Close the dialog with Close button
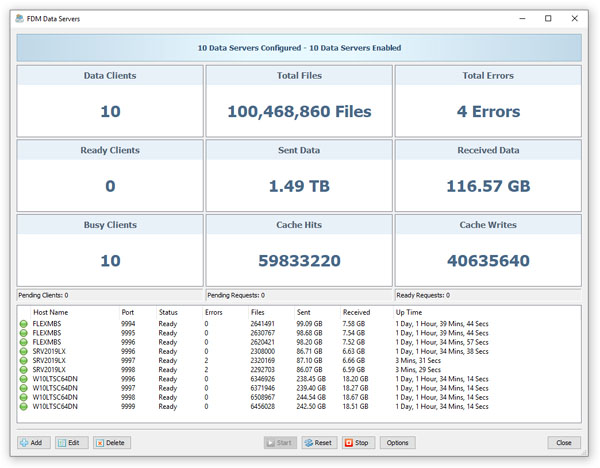Screen dimensions: 600x468 [x=564, y=443]
